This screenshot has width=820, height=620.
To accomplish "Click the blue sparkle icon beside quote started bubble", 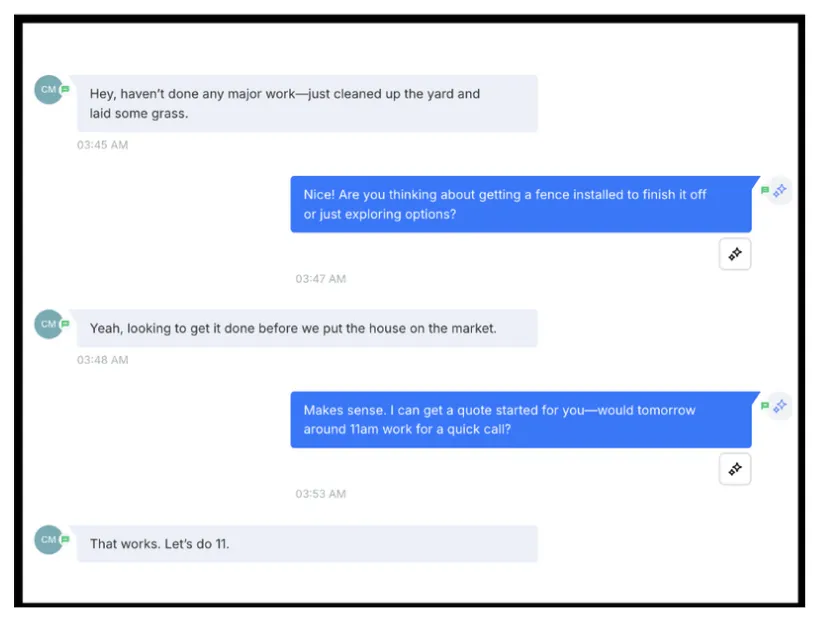I will [x=780, y=406].
